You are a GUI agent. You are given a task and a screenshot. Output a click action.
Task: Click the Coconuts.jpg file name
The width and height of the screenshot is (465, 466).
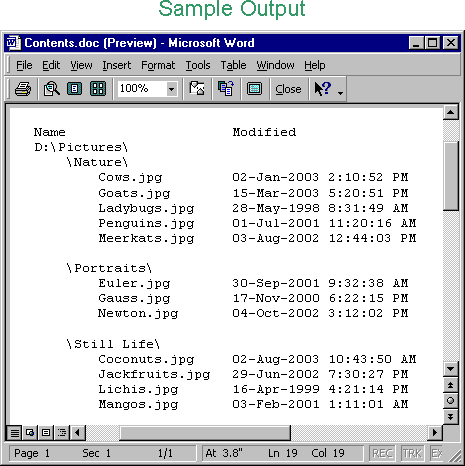coord(146,359)
